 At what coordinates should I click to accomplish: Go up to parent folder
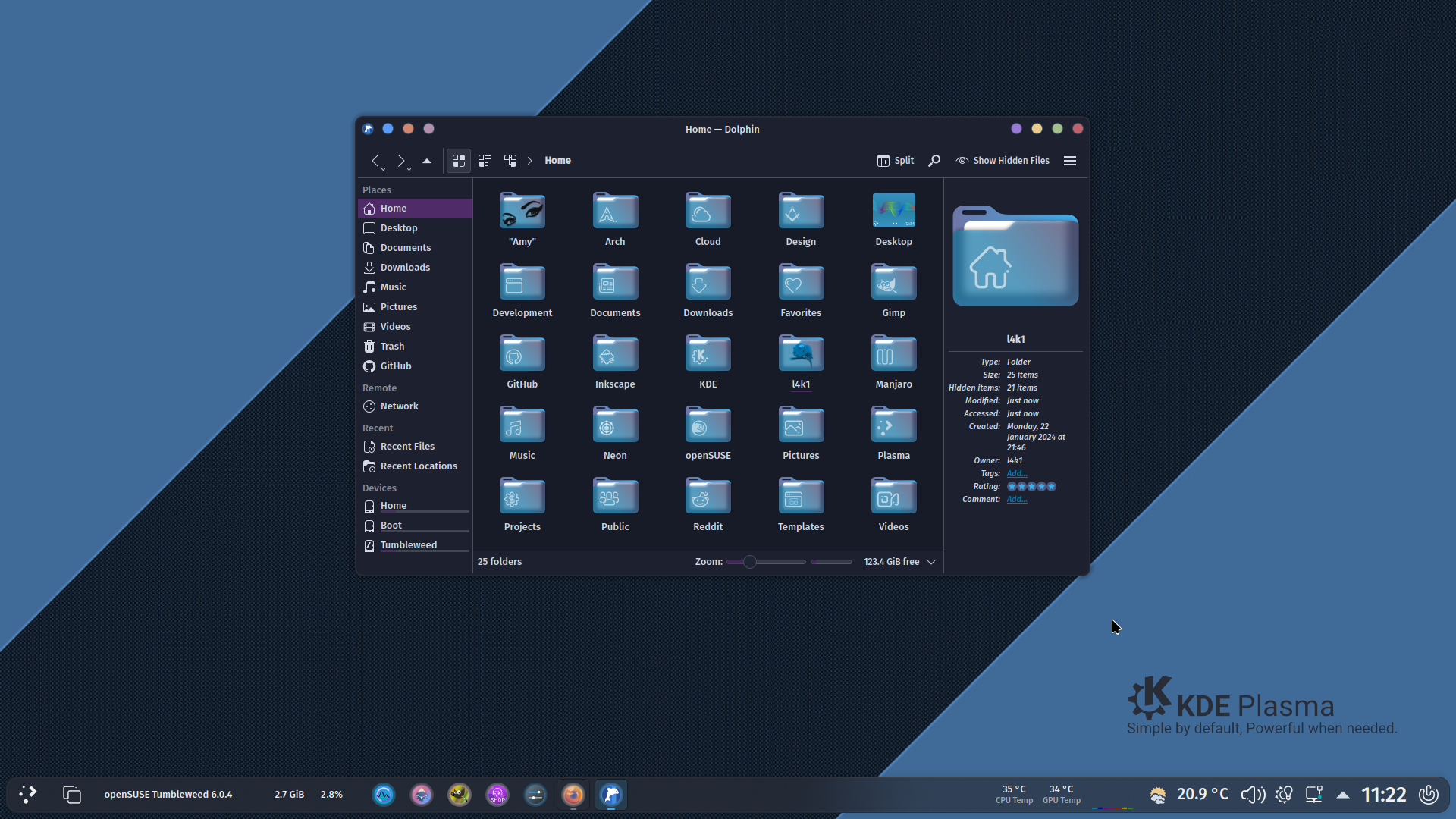tap(427, 161)
